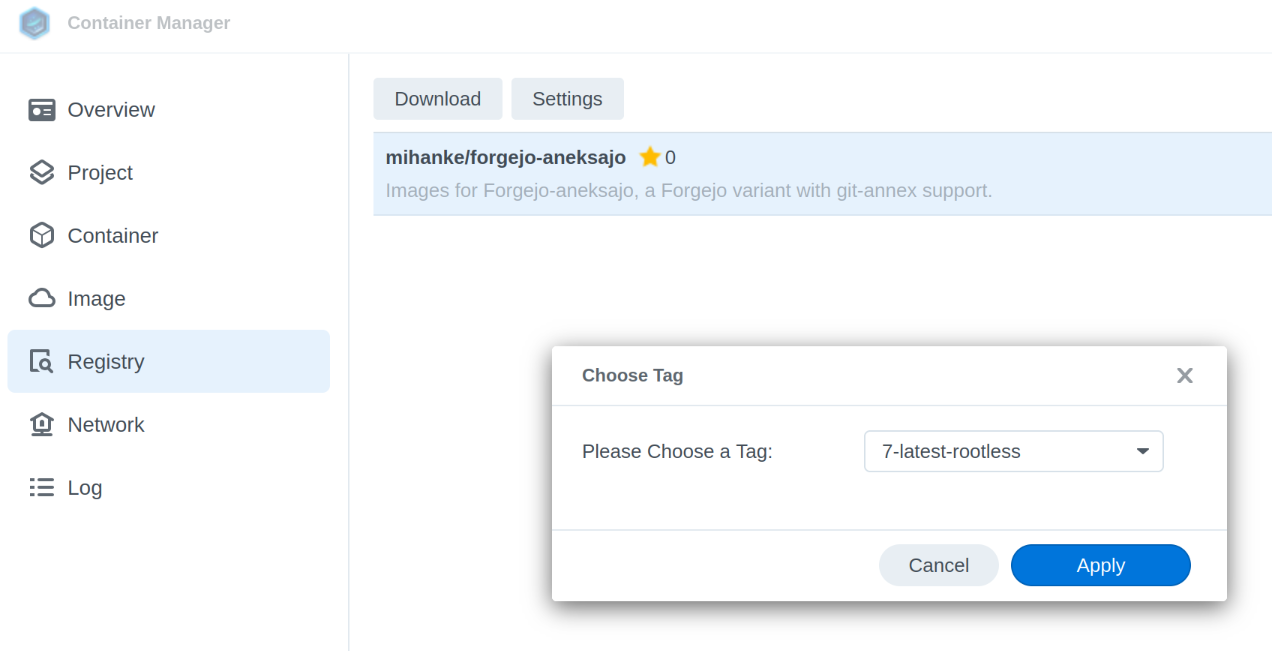Click the Container cube icon
Image resolution: width=1272 pixels, height=651 pixels.
coord(41,236)
